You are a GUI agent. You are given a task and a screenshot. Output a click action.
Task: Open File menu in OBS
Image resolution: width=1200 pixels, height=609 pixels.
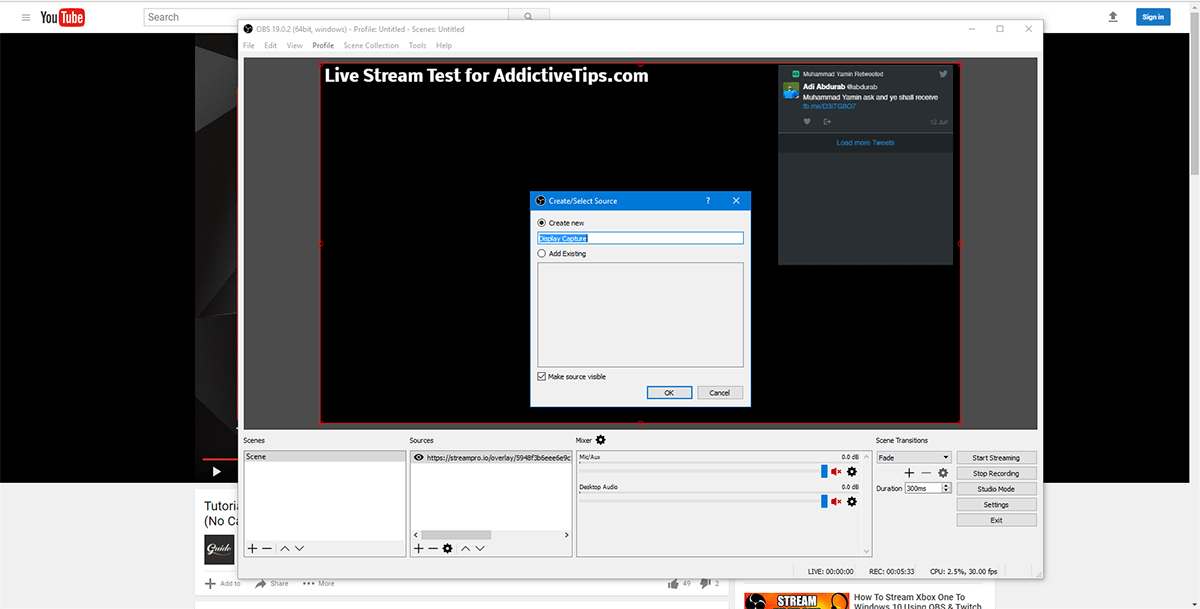tap(249, 45)
